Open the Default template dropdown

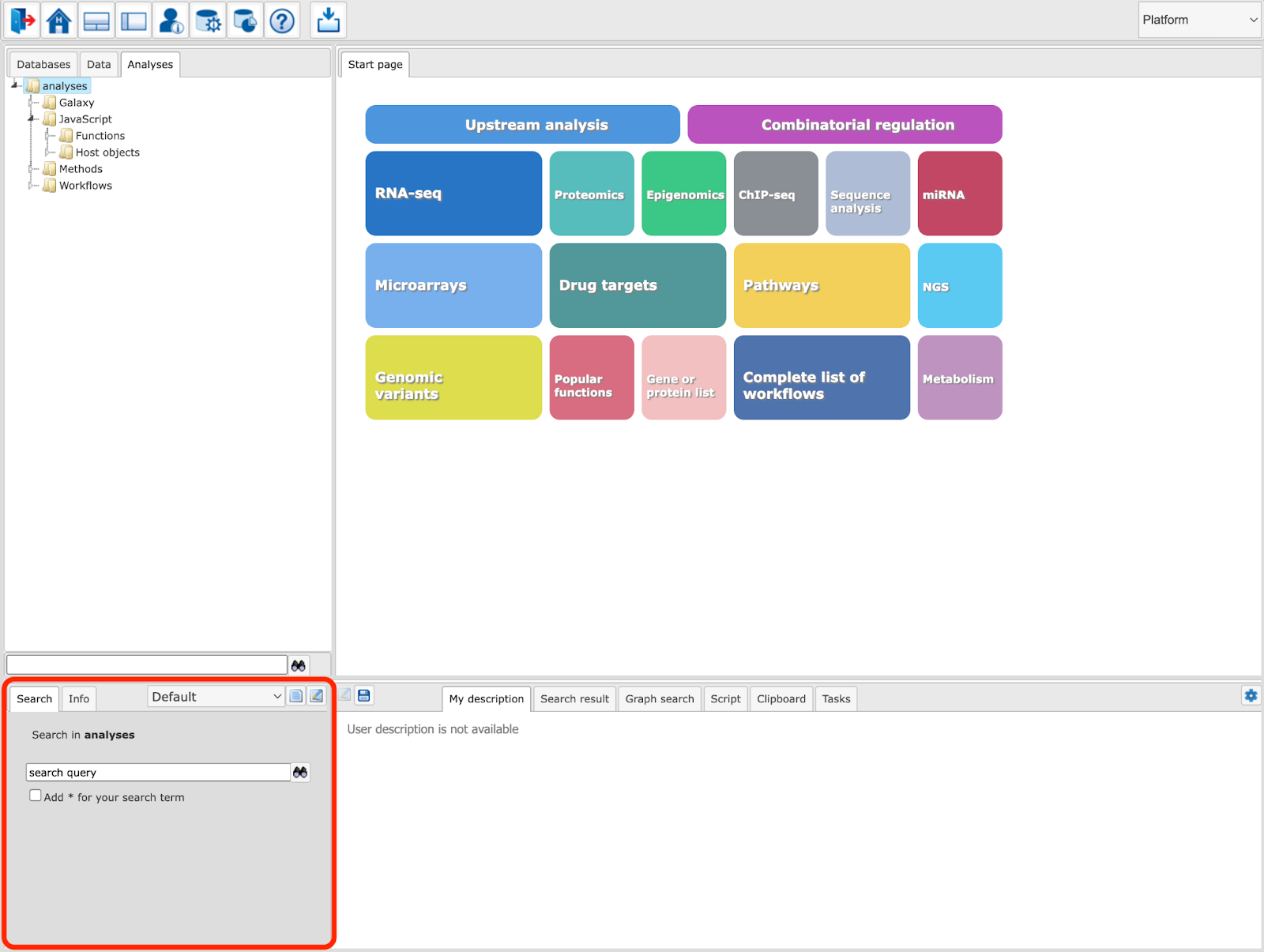216,696
